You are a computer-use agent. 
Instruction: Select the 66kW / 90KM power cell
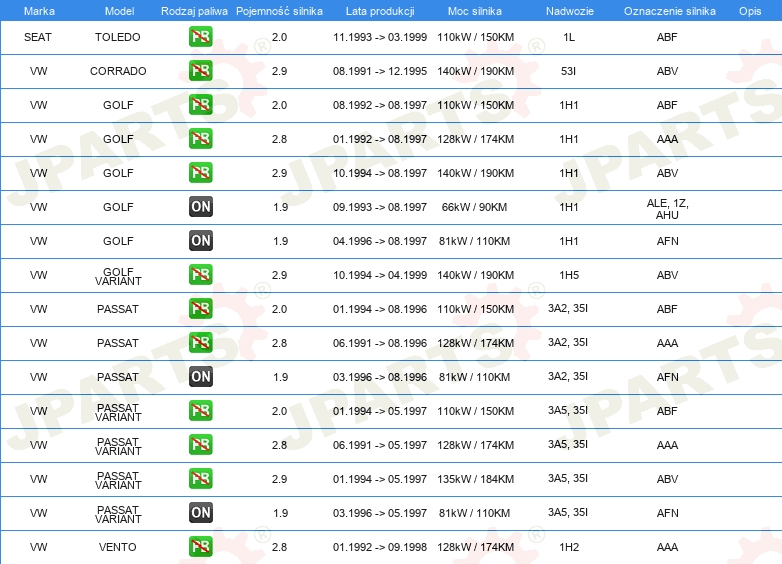coord(474,207)
